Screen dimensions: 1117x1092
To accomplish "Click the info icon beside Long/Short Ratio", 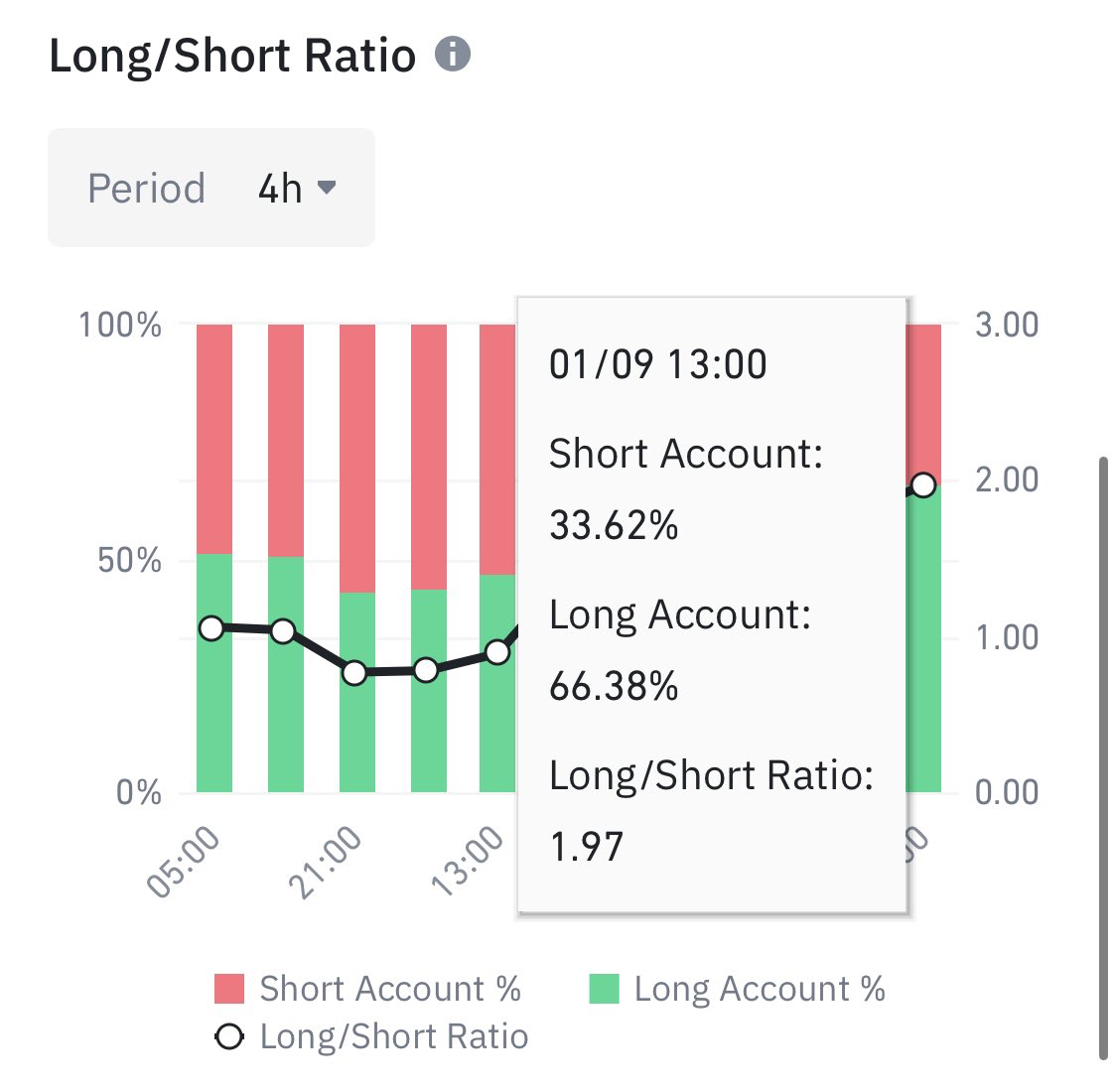I will 453,54.
